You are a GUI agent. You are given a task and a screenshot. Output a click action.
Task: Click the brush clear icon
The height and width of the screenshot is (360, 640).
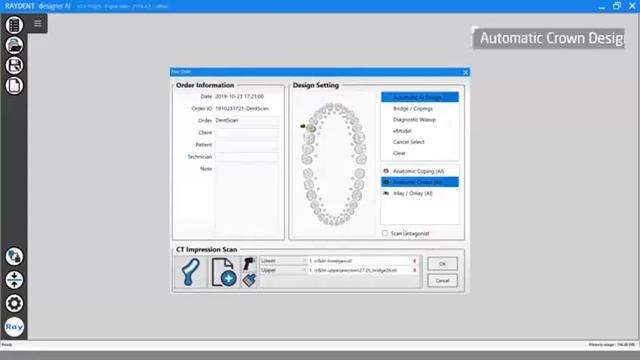tap(249, 280)
